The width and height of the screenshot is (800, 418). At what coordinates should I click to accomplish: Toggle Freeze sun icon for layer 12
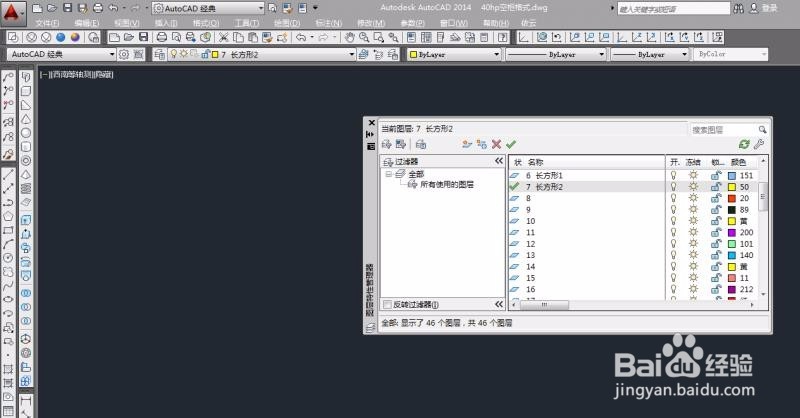693,243
